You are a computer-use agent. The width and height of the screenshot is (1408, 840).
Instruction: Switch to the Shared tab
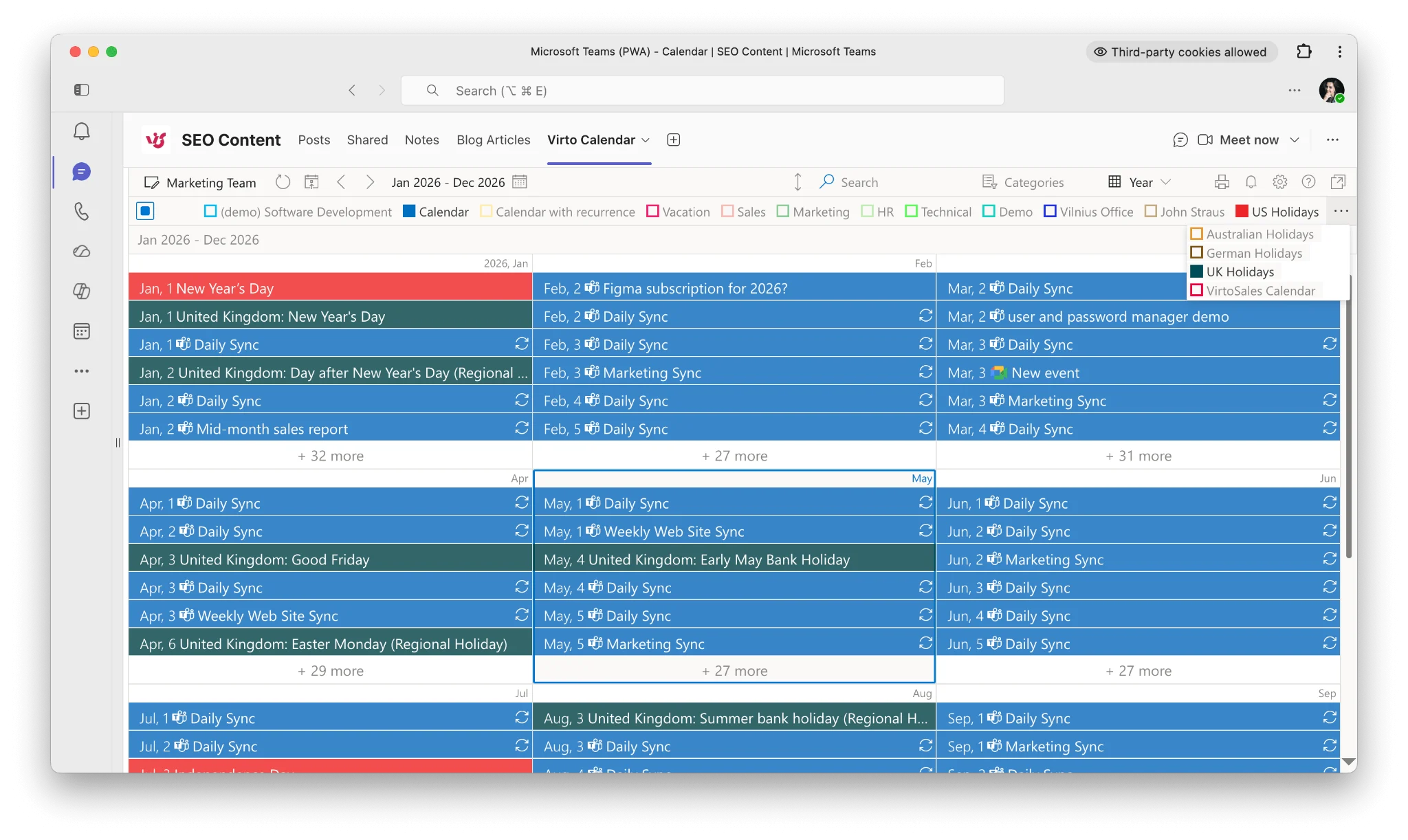[367, 140]
